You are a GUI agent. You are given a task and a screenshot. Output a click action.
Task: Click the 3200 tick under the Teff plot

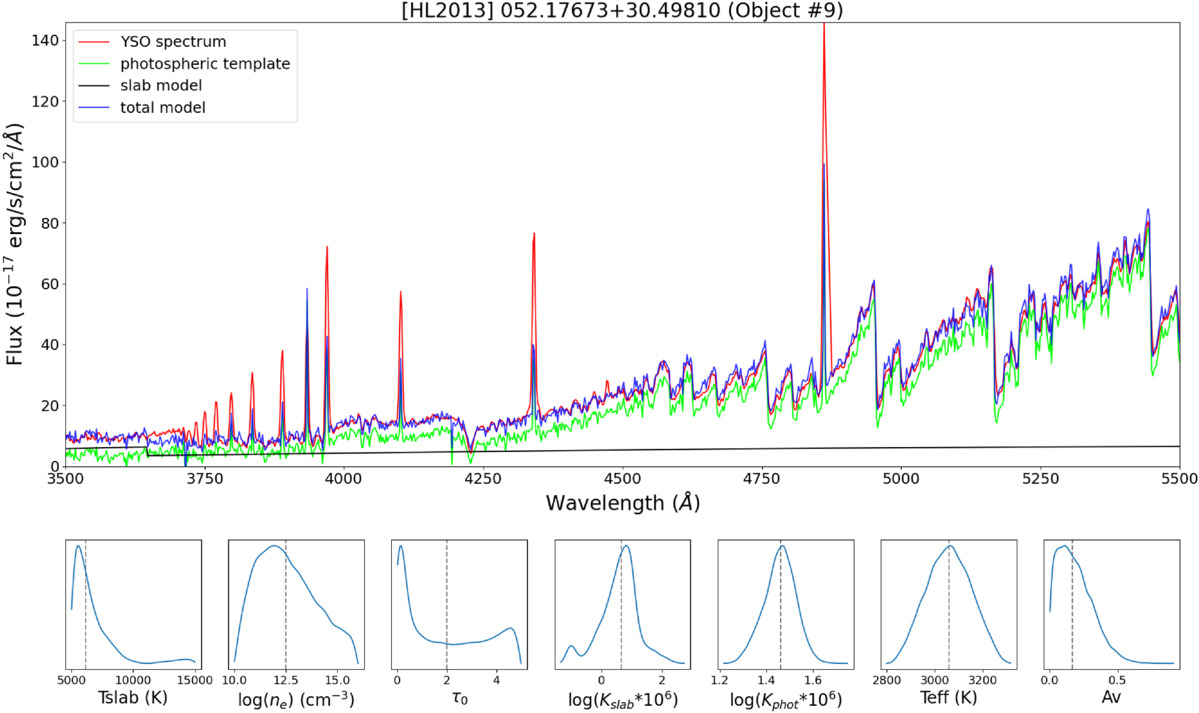coord(983,679)
